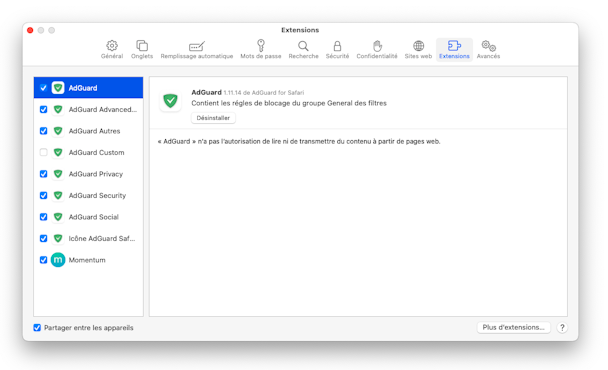Image resolution: width=608 pixels, height=370 pixels.
Task: Select the AdGuard Advanced row label
Action: click(x=103, y=109)
